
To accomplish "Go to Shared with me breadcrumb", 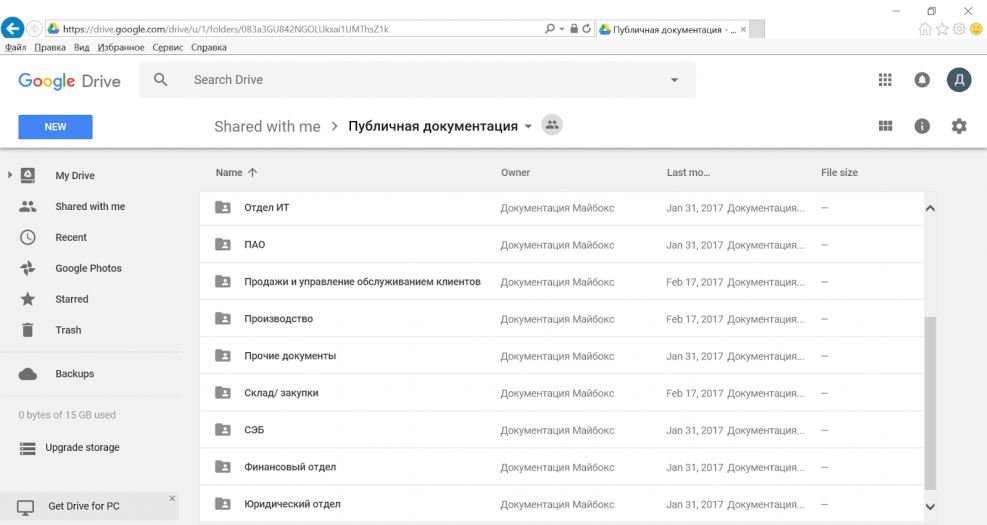I will click(267, 126).
